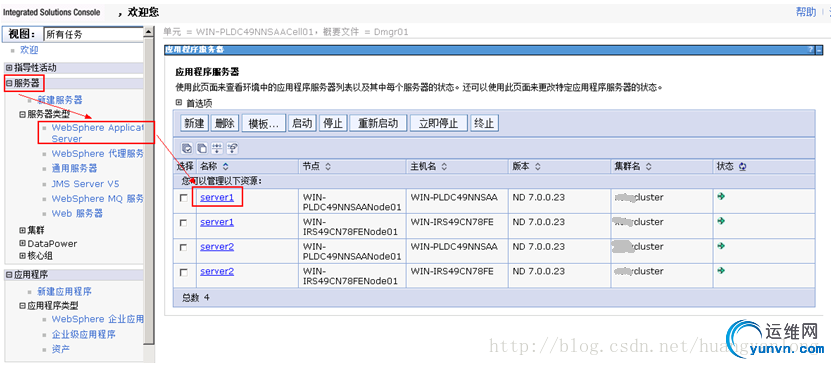Viewport: 831px width, 366px height.
Task: Click the 终止 button
Action: coord(484,123)
